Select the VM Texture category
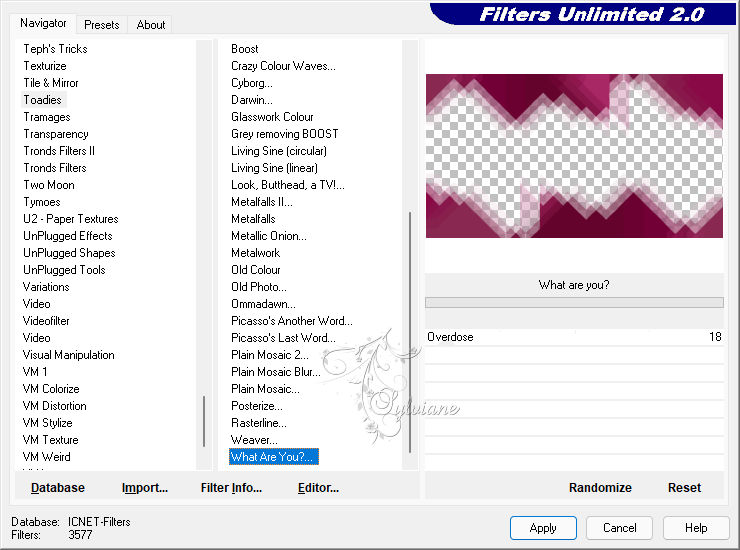 point(50,440)
